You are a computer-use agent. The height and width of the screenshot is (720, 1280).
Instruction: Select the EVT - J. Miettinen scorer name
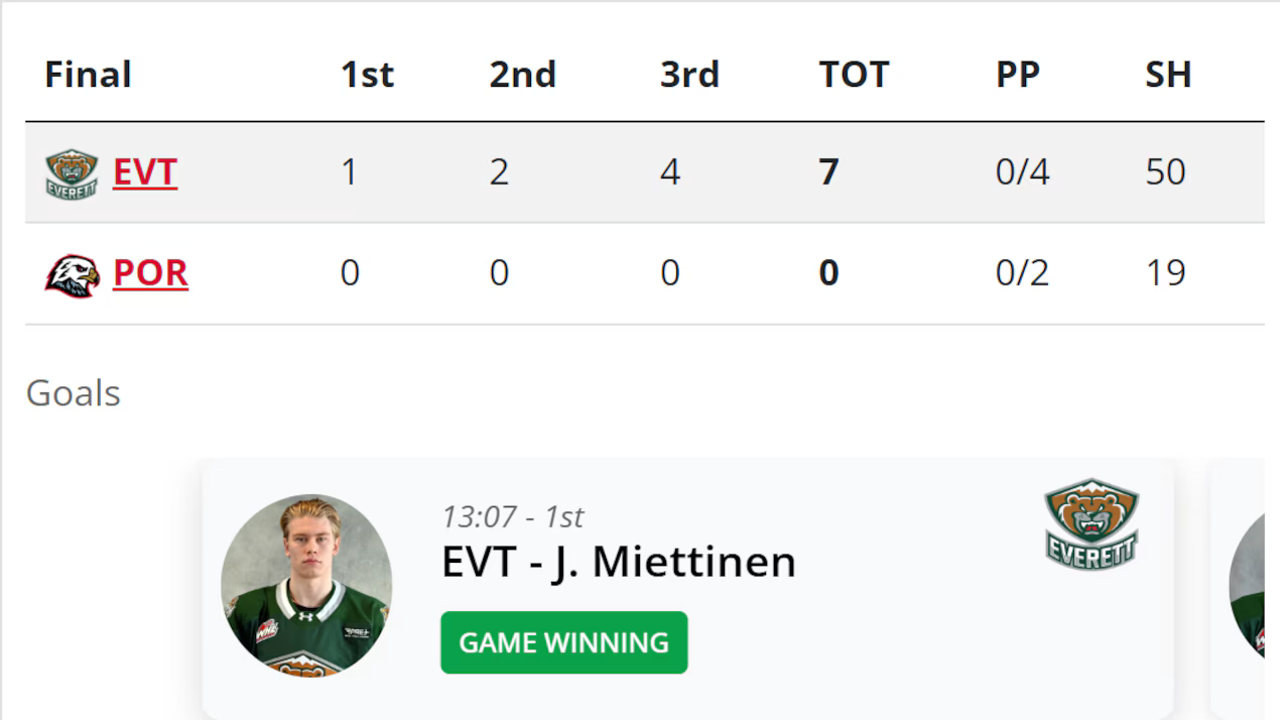618,562
